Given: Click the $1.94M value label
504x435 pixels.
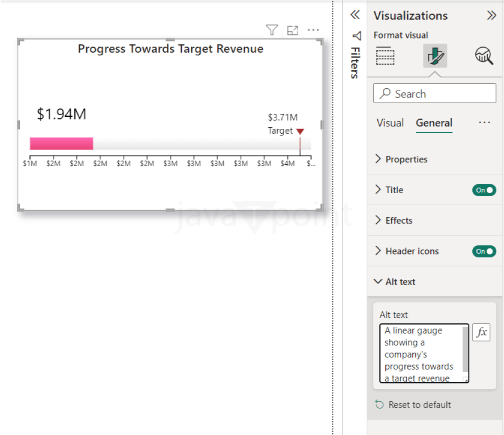Looking at the screenshot, I should (61, 114).
